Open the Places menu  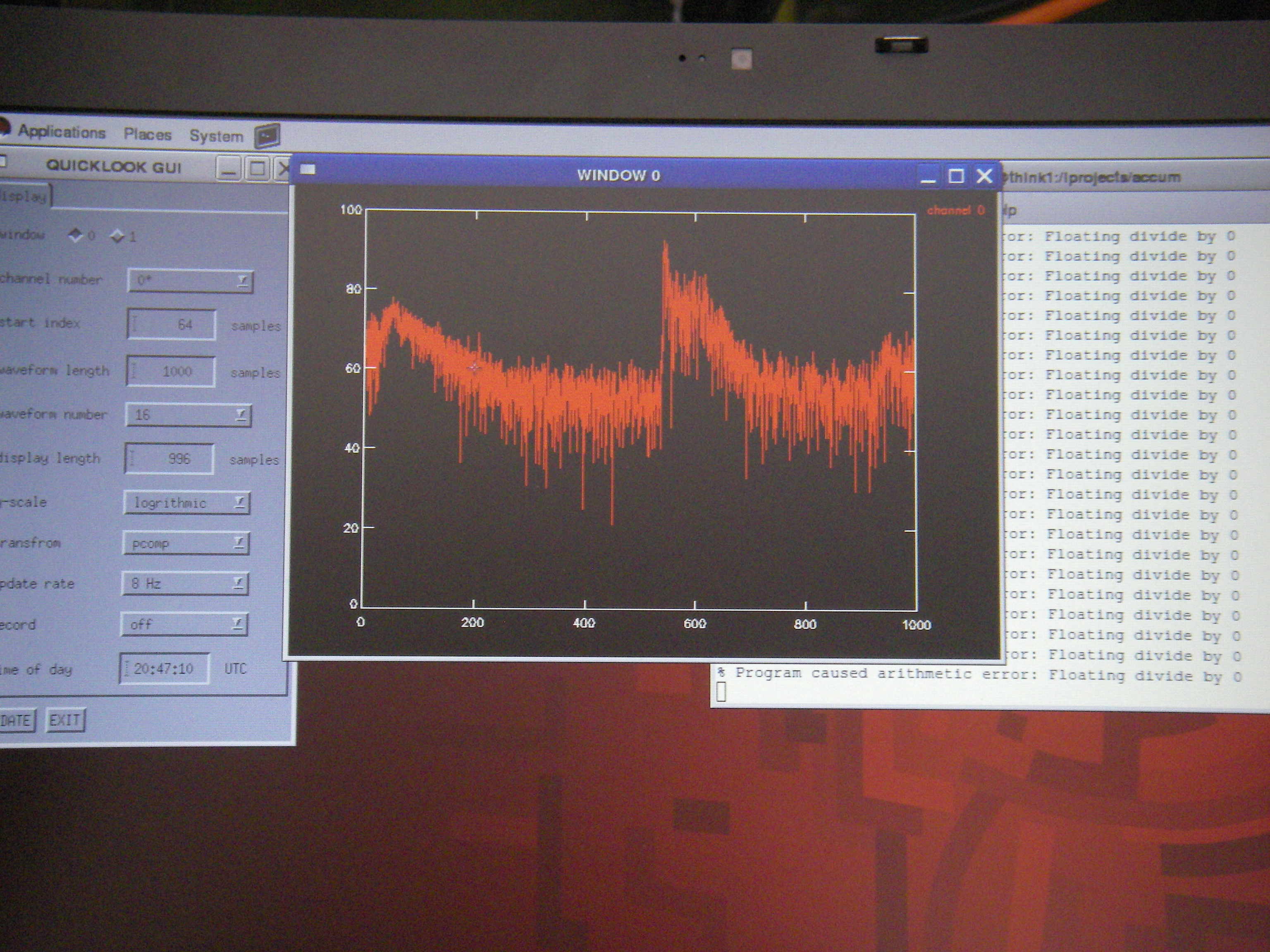pyautogui.click(x=148, y=134)
